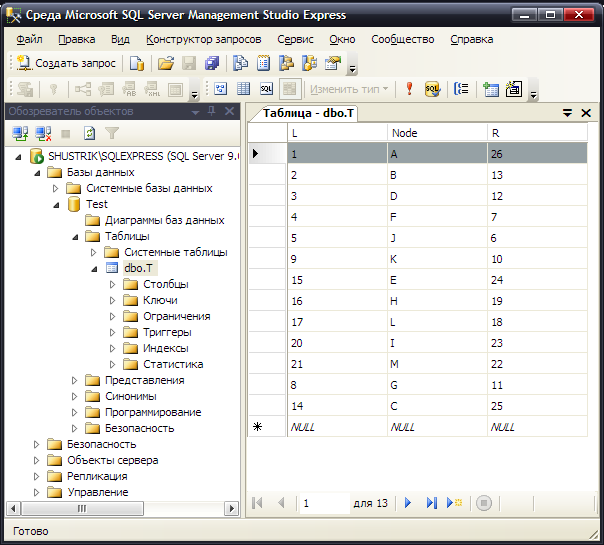Open the Справка menu
This screenshot has height=545, width=604.
(471, 39)
